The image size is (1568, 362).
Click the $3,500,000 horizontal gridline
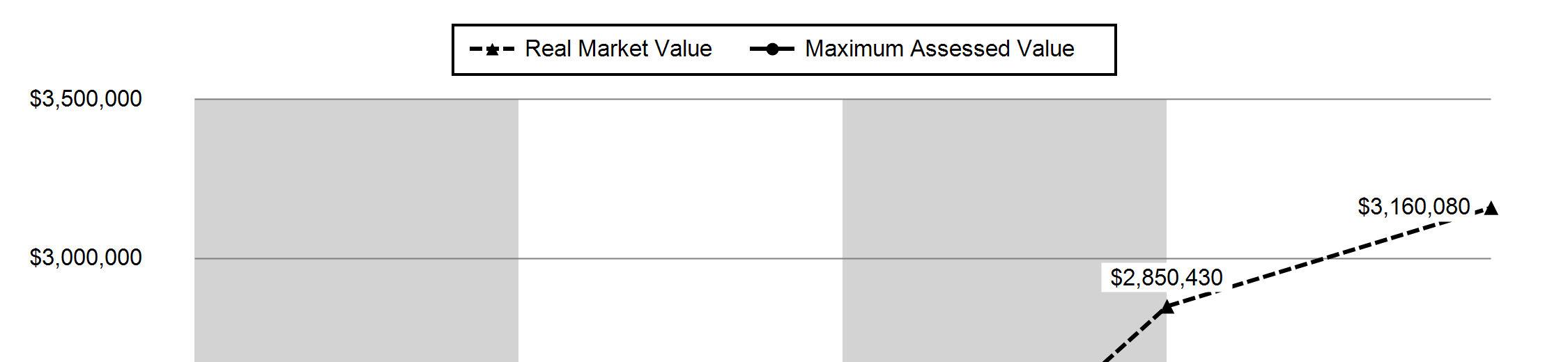tap(679, 100)
